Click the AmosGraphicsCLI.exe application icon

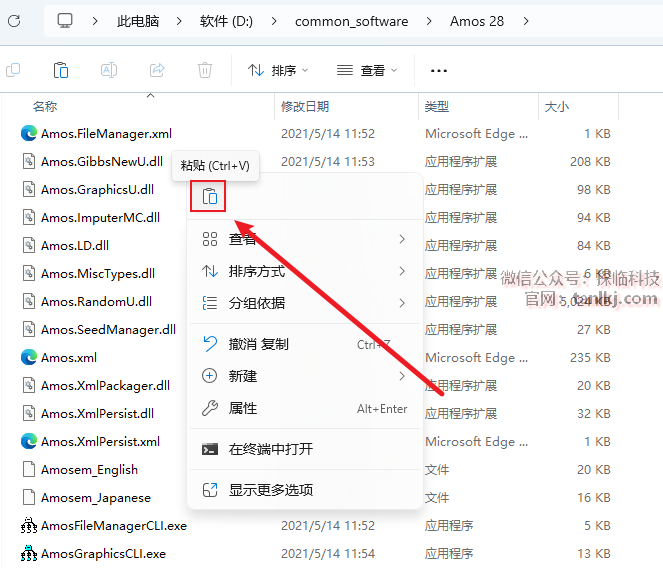(29, 553)
